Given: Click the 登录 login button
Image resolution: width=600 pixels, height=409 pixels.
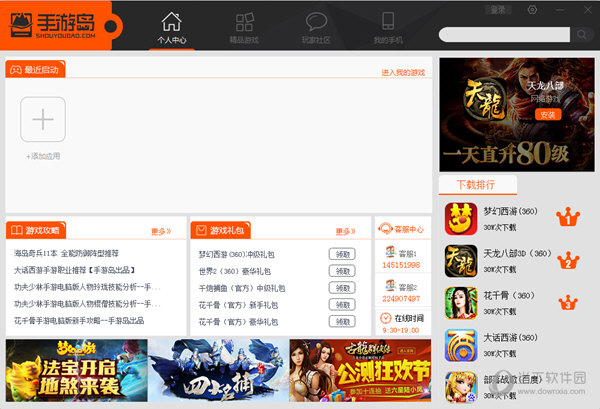Looking at the screenshot, I should 497,10.
